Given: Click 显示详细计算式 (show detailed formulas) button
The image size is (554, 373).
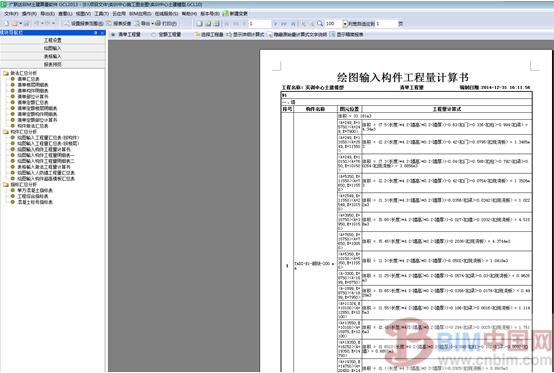Looking at the screenshot, I should 245,35.
